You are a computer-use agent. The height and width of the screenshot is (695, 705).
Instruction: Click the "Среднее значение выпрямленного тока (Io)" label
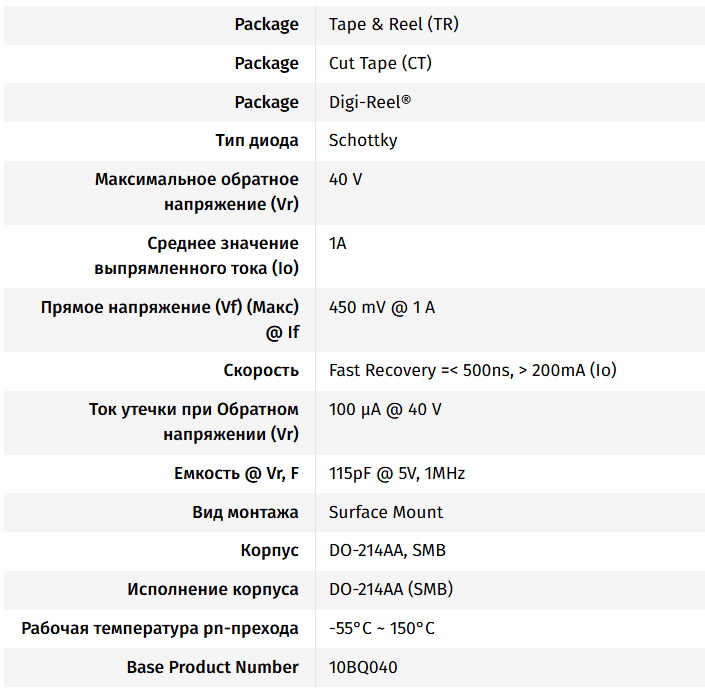pos(197,256)
